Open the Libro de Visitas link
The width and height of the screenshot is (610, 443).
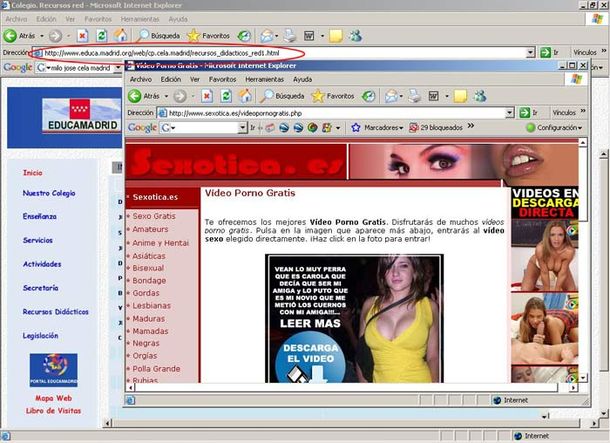(53, 411)
